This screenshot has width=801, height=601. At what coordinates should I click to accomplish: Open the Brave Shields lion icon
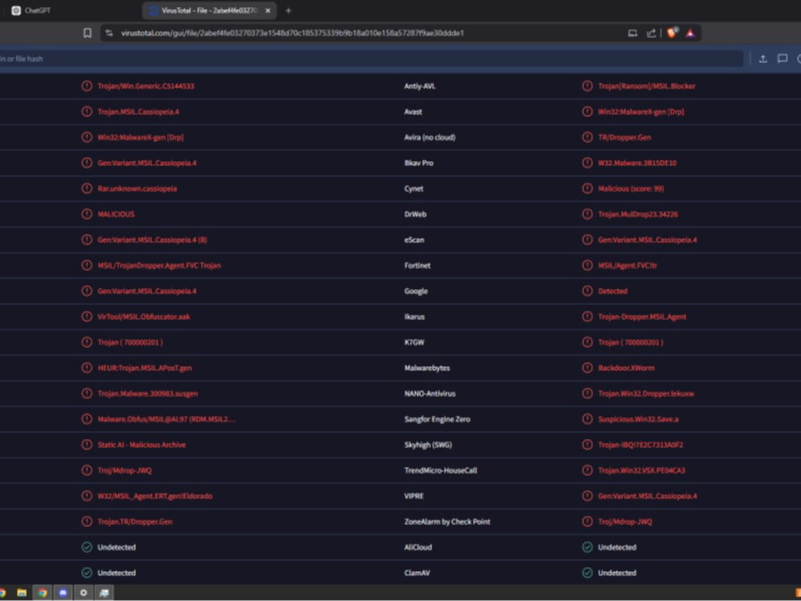point(672,33)
